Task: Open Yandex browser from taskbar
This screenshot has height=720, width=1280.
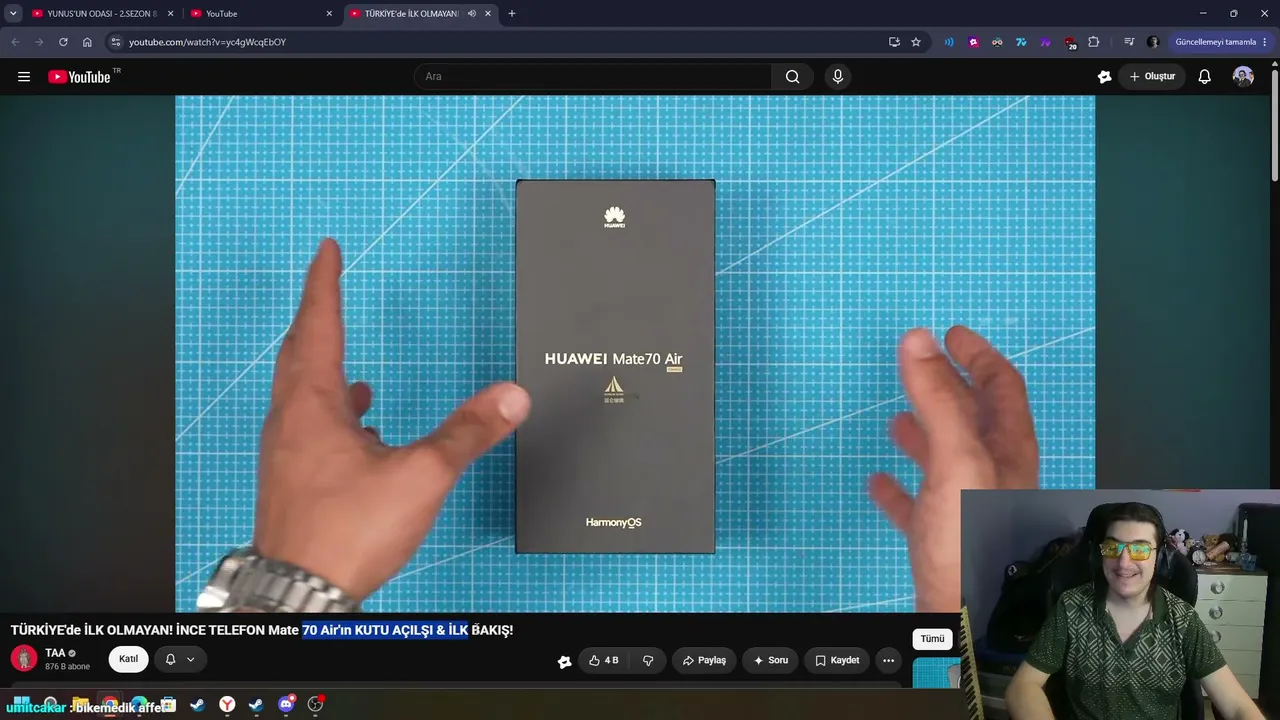Action: pos(228,705)
